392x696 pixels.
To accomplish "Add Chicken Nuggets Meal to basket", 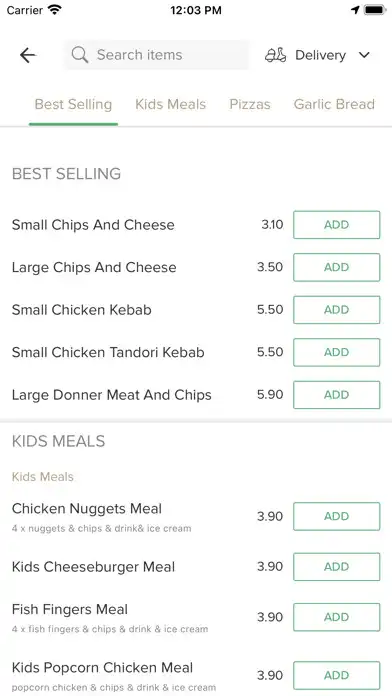I will click(337, 516).
